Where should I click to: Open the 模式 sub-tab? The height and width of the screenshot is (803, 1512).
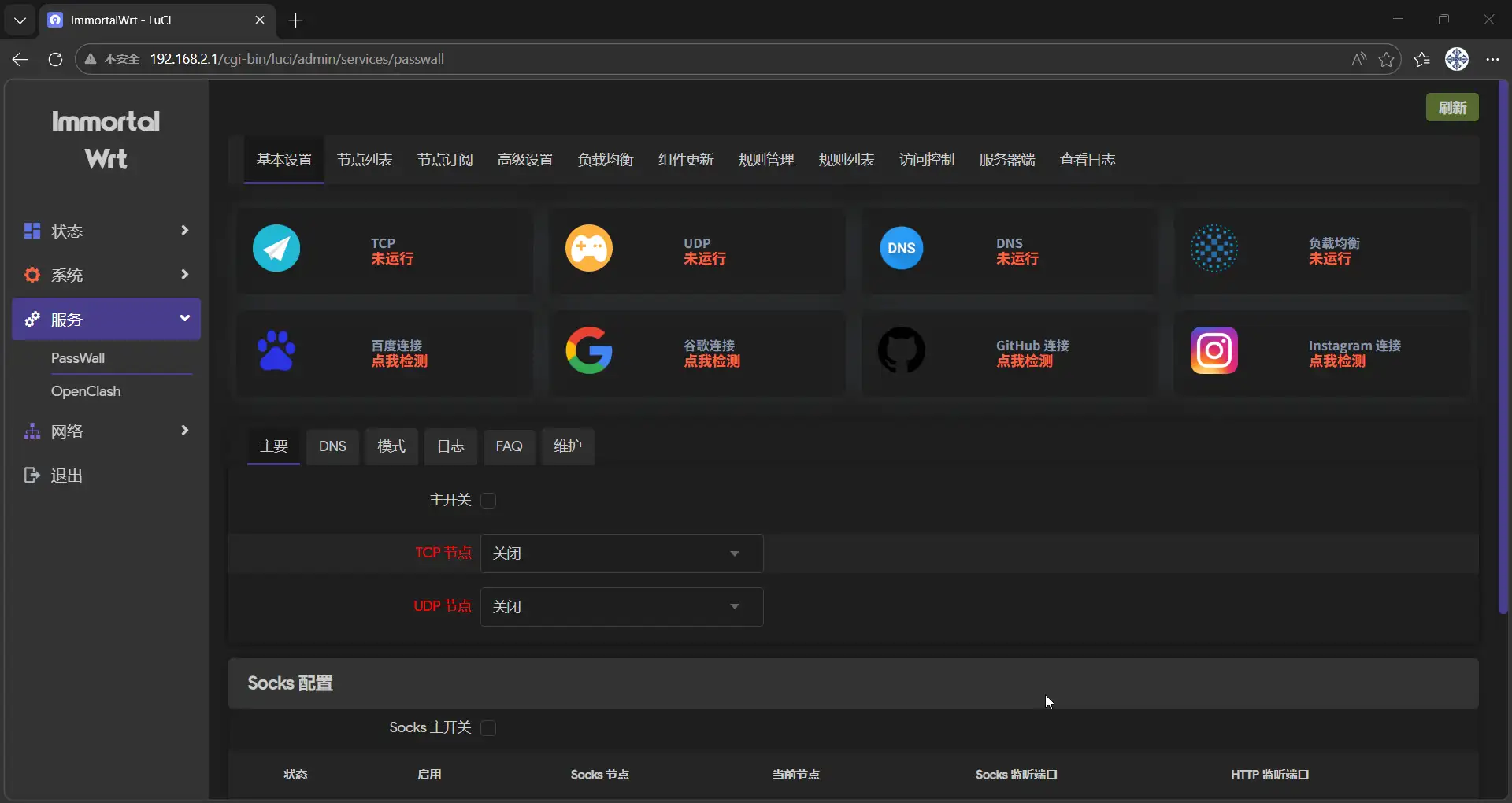[x=391, y=446]
